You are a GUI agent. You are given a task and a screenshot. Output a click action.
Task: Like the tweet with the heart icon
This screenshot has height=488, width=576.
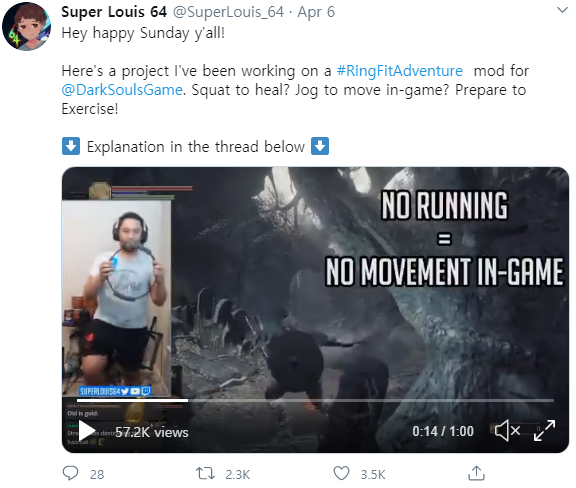coord(341,473)
